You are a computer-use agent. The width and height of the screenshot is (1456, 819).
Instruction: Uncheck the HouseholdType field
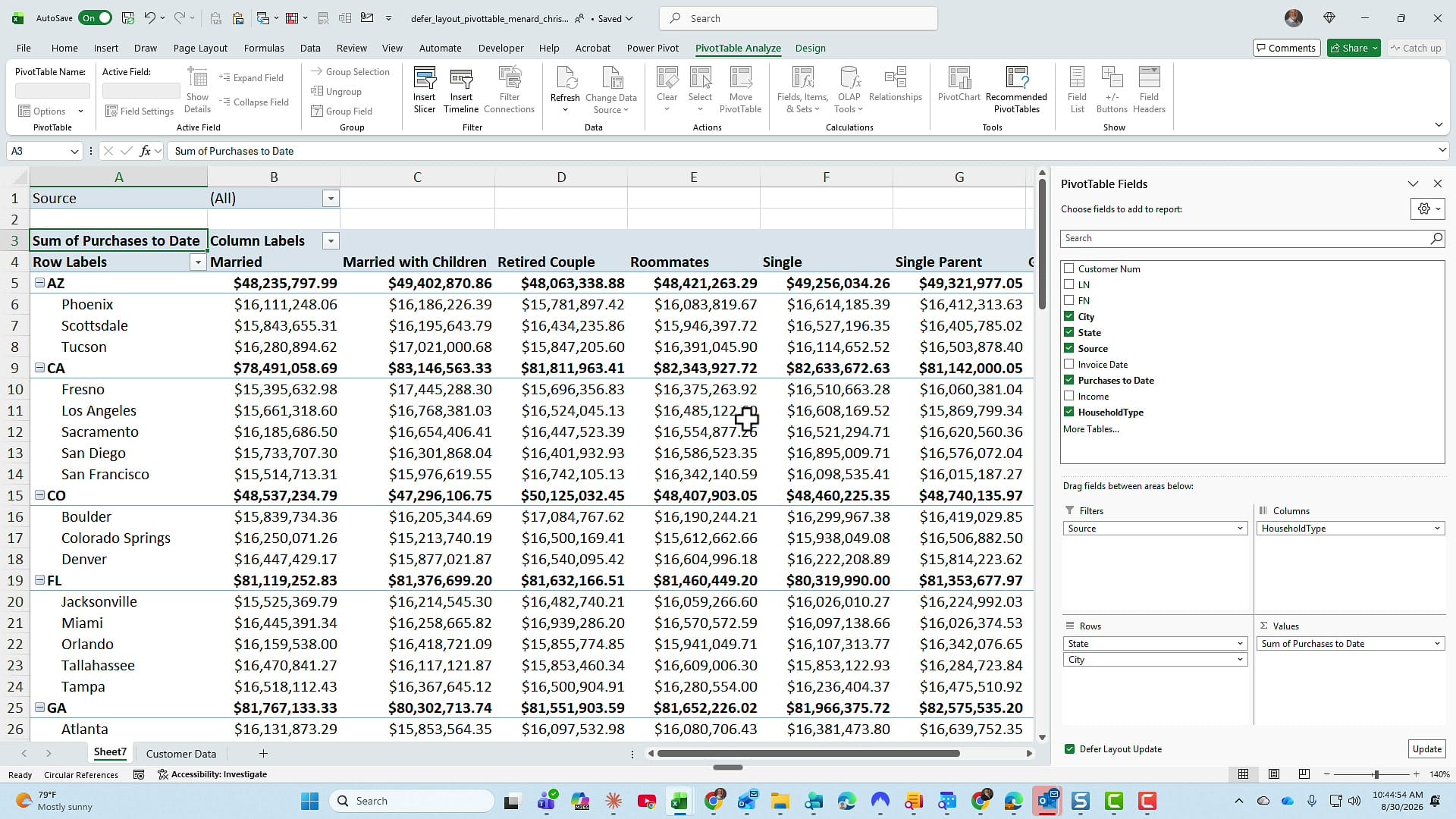pos(1068,412)
